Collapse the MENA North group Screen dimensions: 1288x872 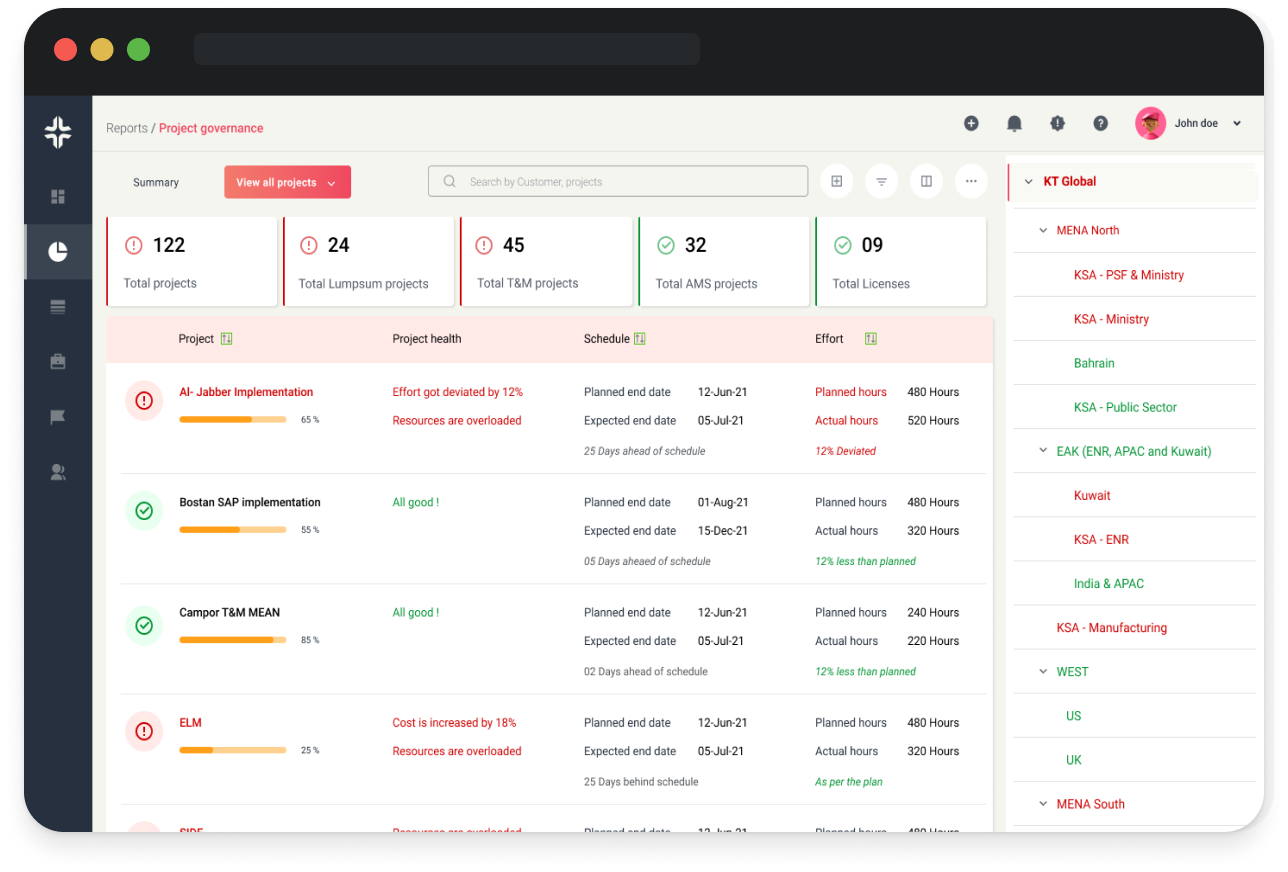(1044, 231)
